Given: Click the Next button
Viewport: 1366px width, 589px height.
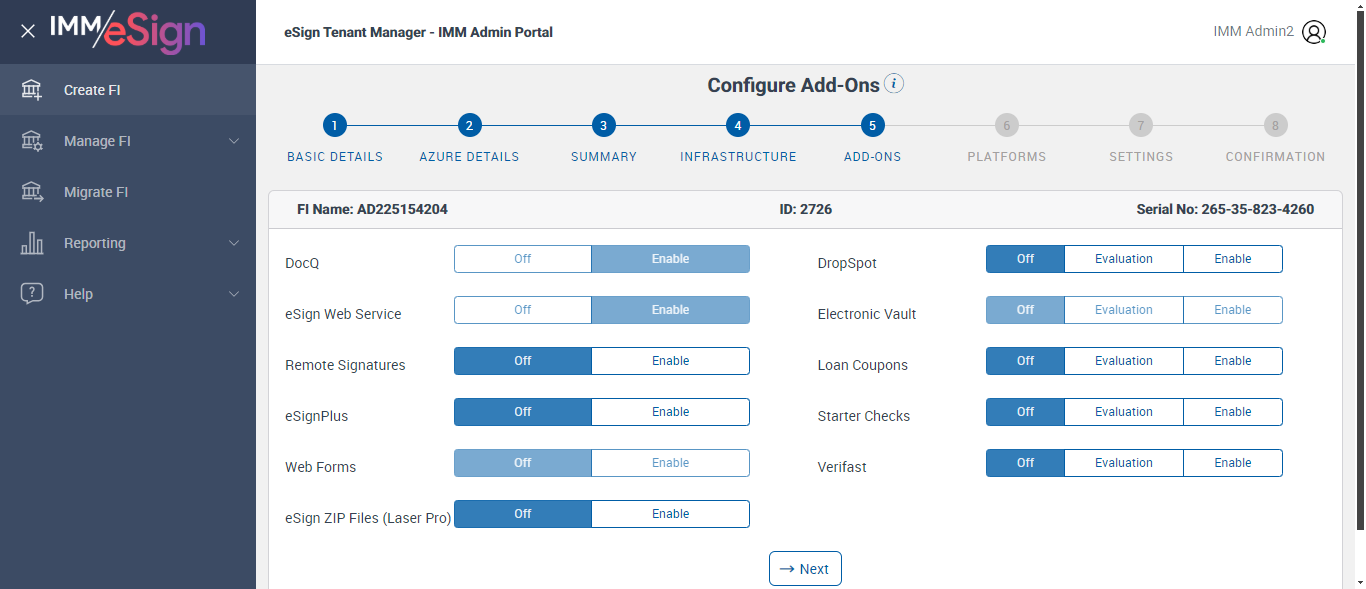Looking at the screenshot, I should tap(805, 569).
